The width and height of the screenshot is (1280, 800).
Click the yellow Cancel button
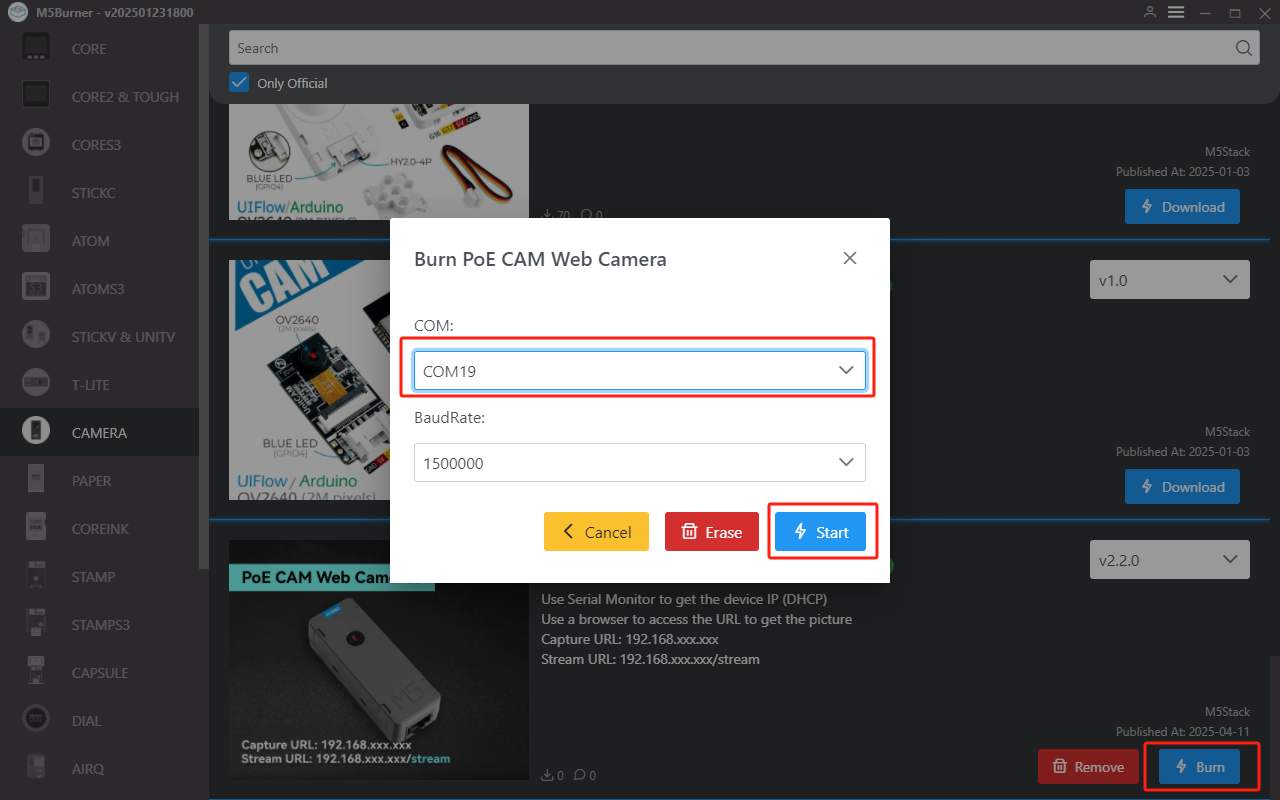click(x=596, y=532)
